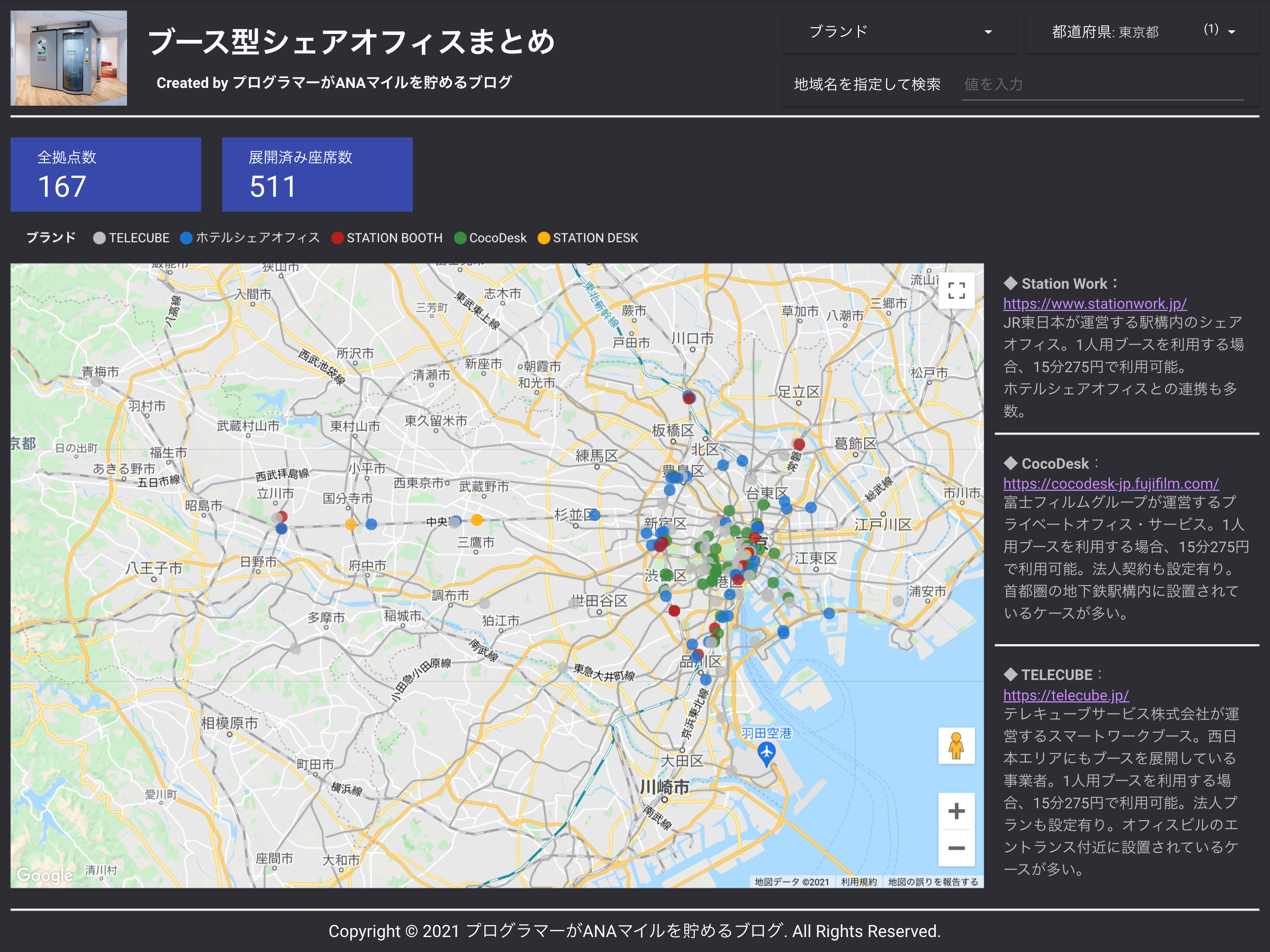Click 利用規約 on map footer
Viewport: 1270px width, 952px height.
(858, 882)
